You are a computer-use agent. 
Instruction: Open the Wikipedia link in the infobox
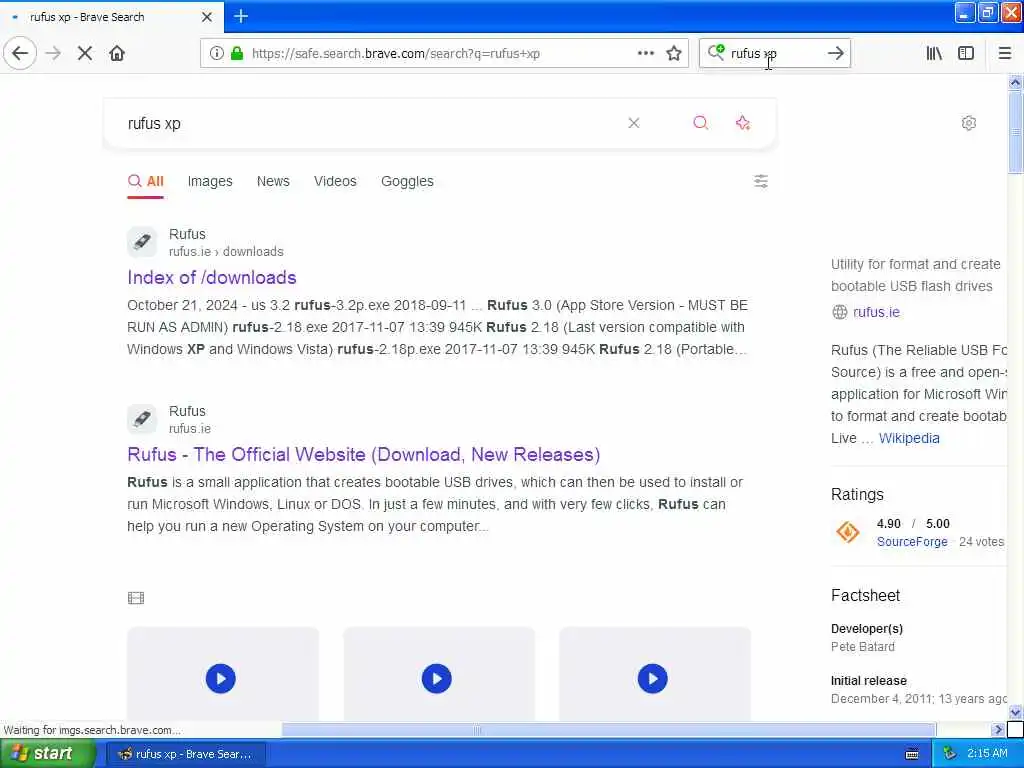909,438
